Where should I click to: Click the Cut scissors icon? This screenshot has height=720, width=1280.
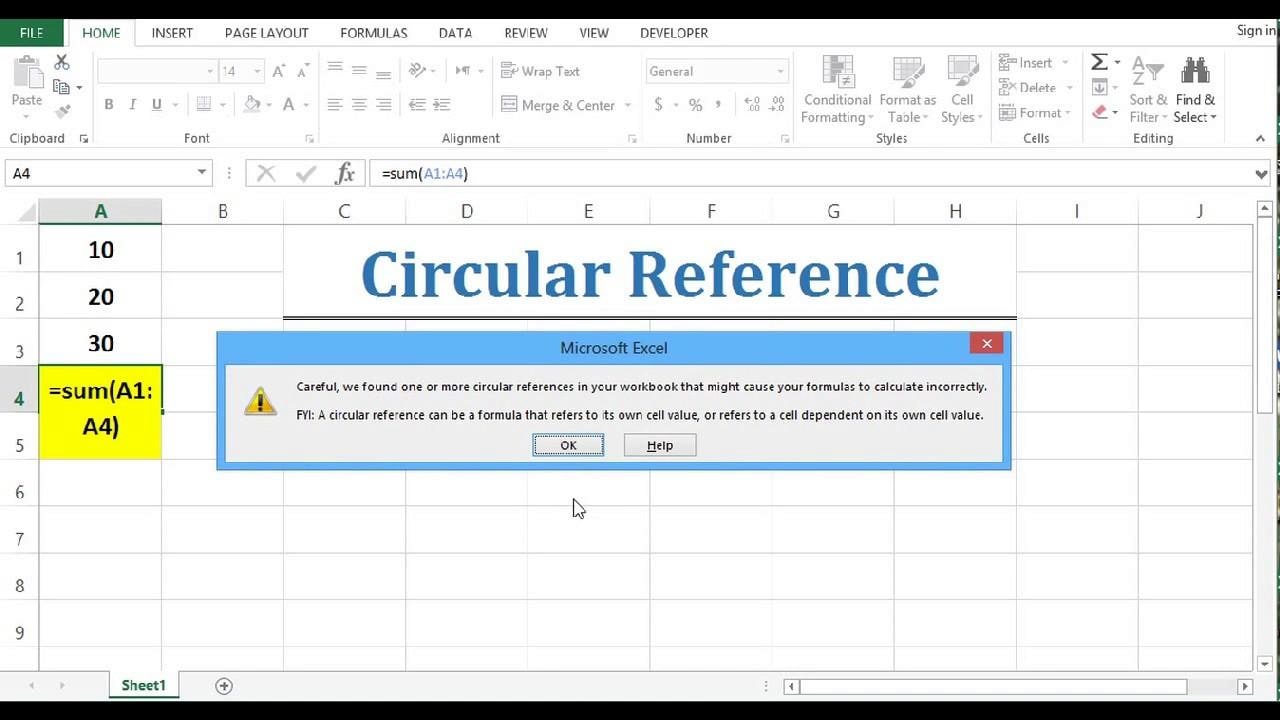point(62,63)
